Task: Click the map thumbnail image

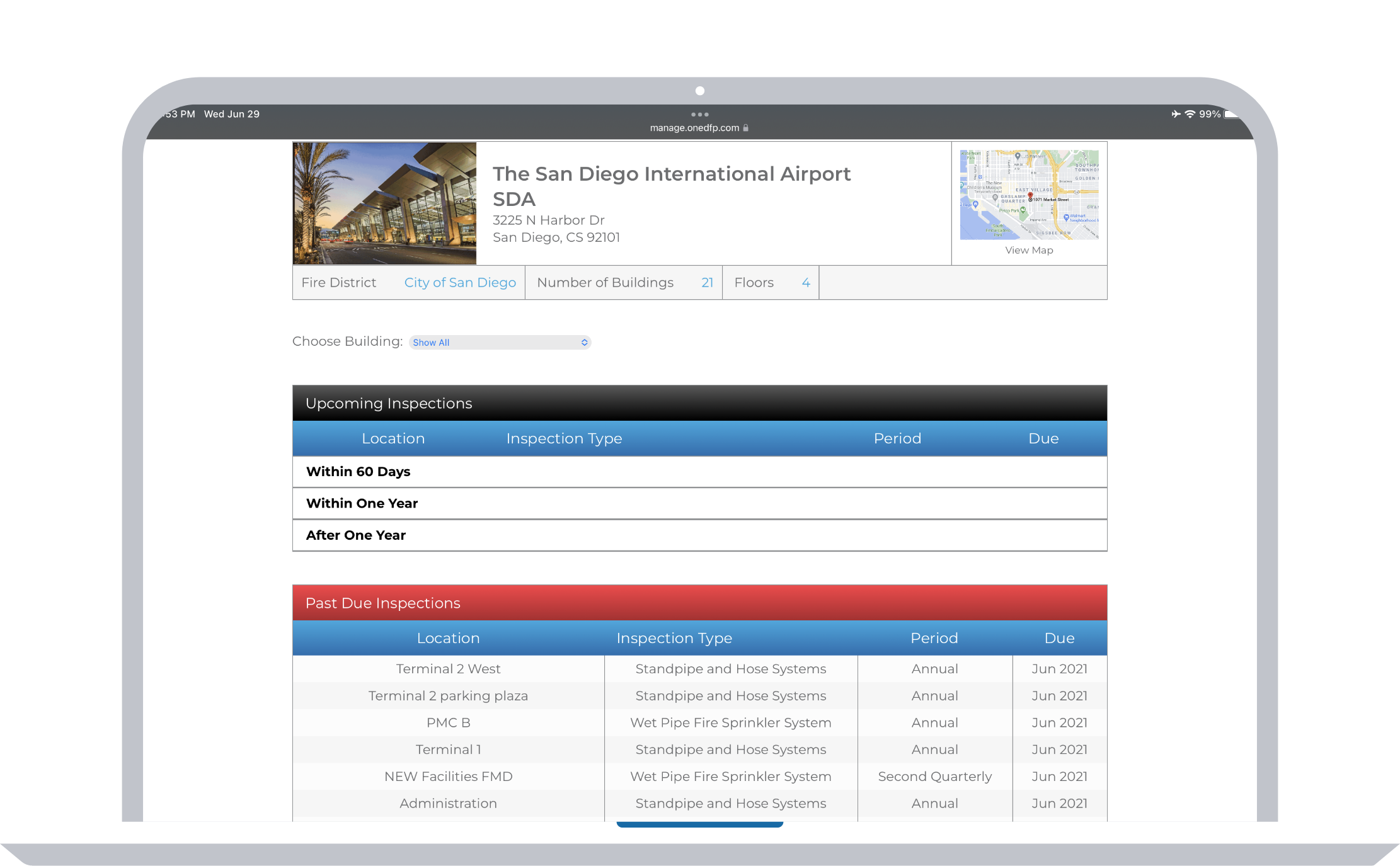Action: click(1029, 195)
